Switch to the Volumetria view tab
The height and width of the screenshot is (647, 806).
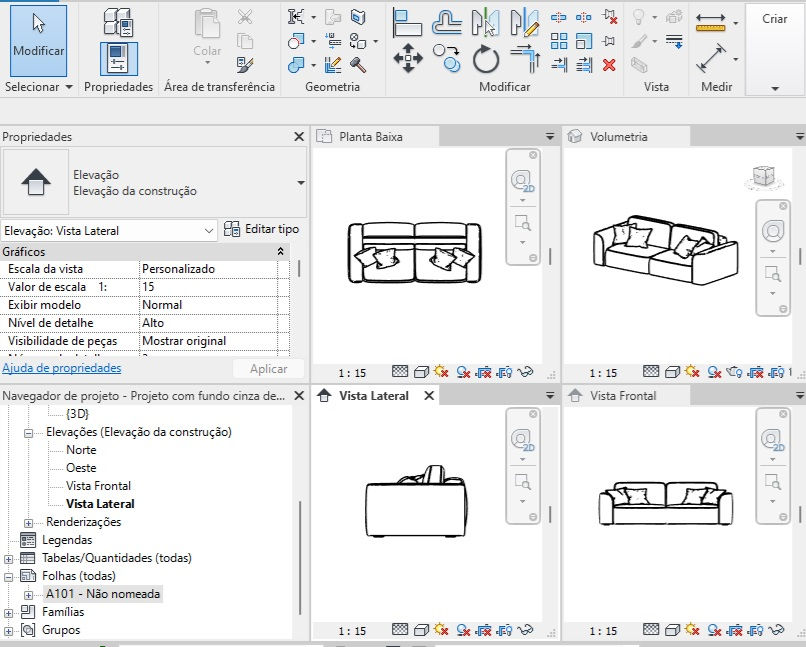(x=626, y=137)
